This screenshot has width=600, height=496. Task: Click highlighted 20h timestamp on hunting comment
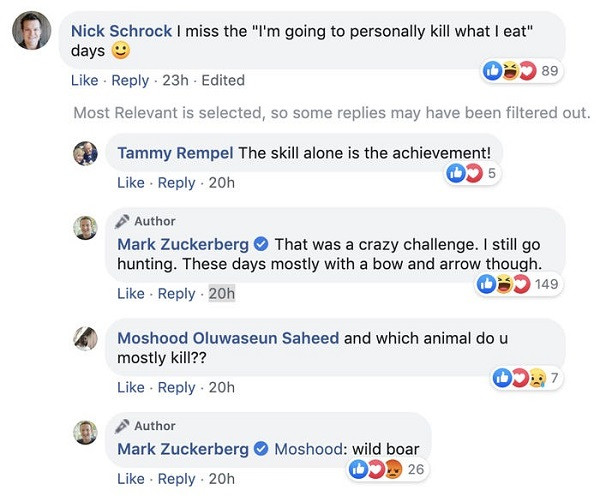221,293
